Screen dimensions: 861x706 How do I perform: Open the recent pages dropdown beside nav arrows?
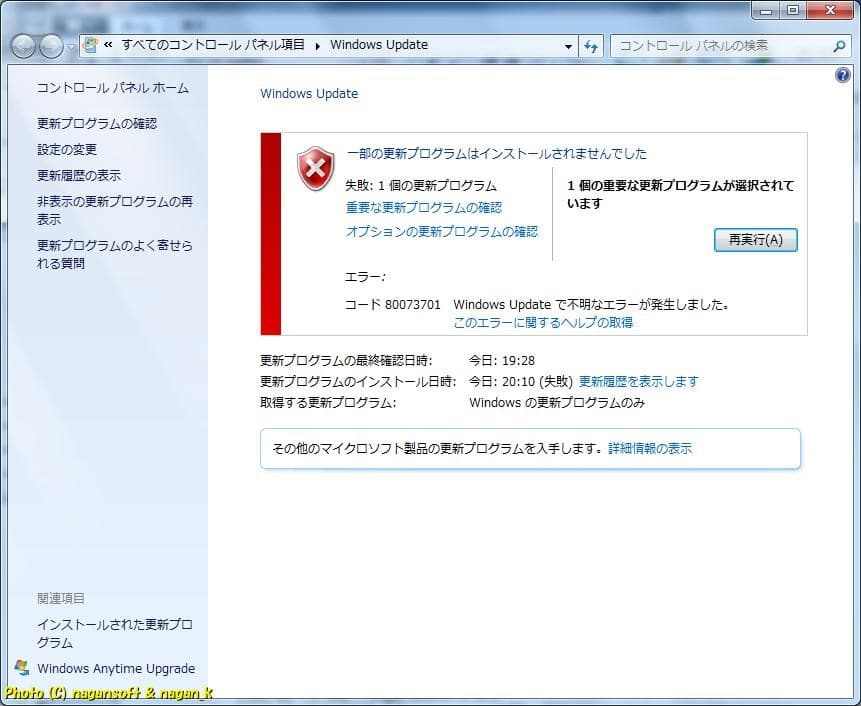pyautogui.click(x=71, y=47)
